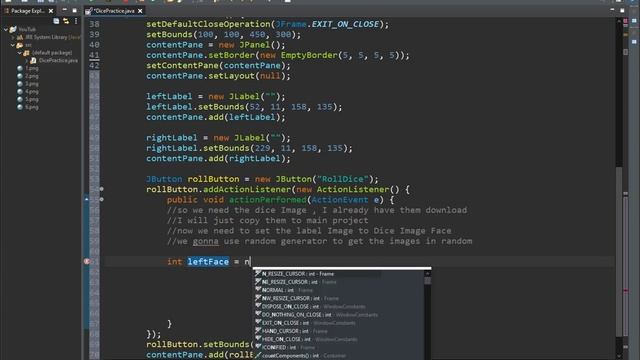640x360 pixels.
Task: Select DicePractice.java in Package Explorer
Action: click(58, 60)
